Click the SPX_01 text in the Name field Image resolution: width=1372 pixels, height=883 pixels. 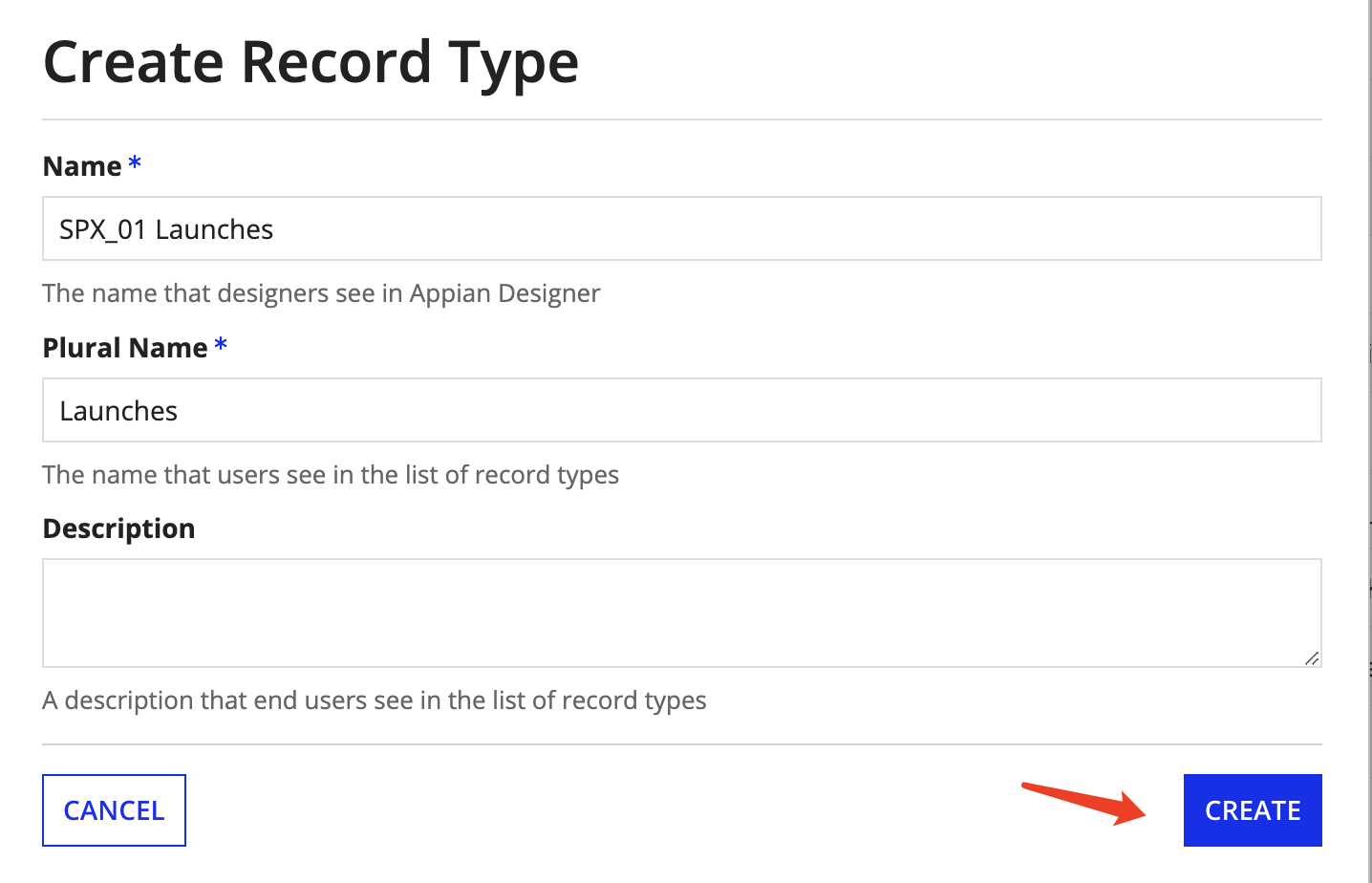click(x=102, y=229)
